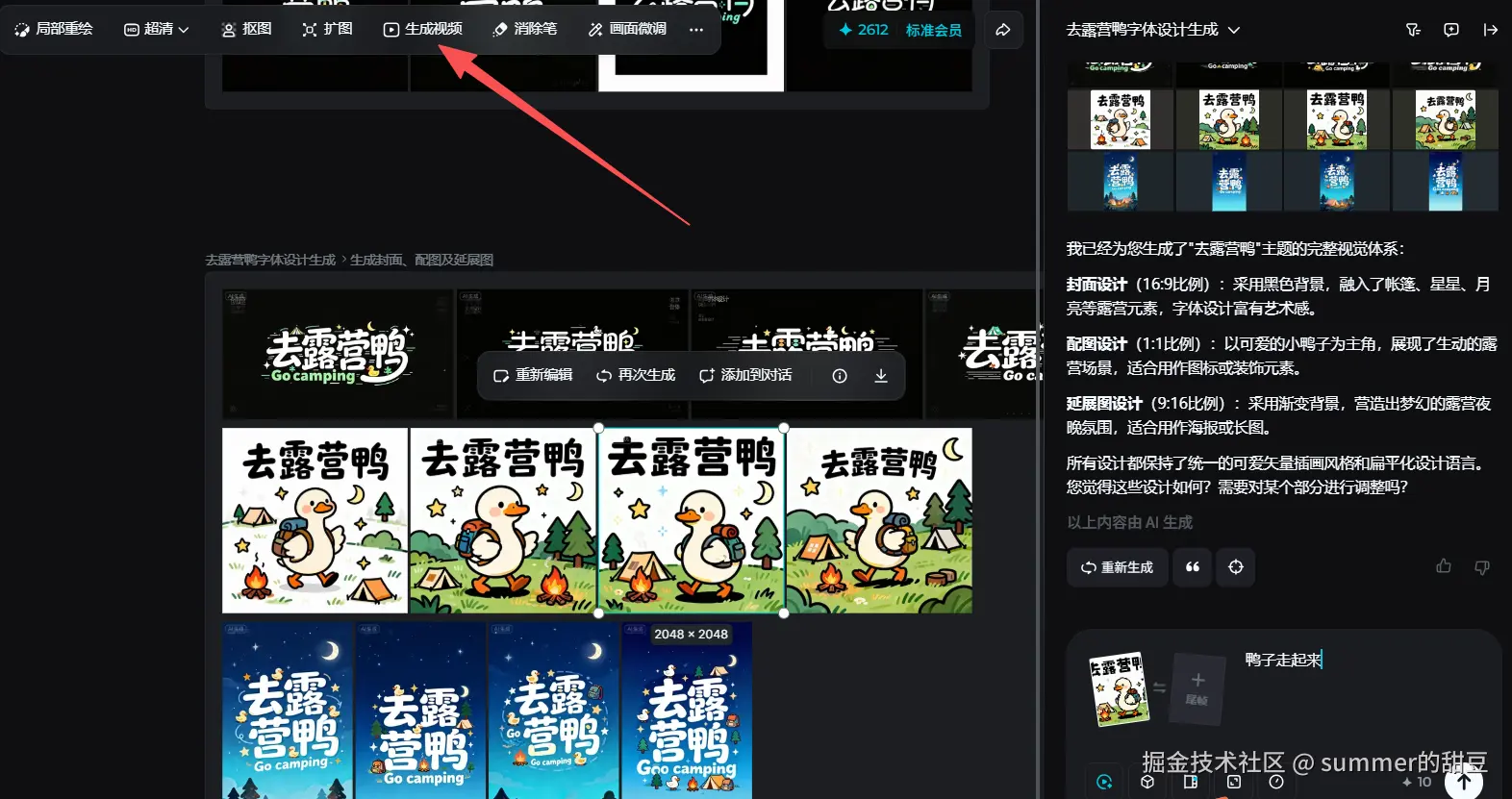The width and height of the screenshot is (1512, 799).
Task: Collapse the chat panel with arrow icon
Action: [x=1490, y=30]
